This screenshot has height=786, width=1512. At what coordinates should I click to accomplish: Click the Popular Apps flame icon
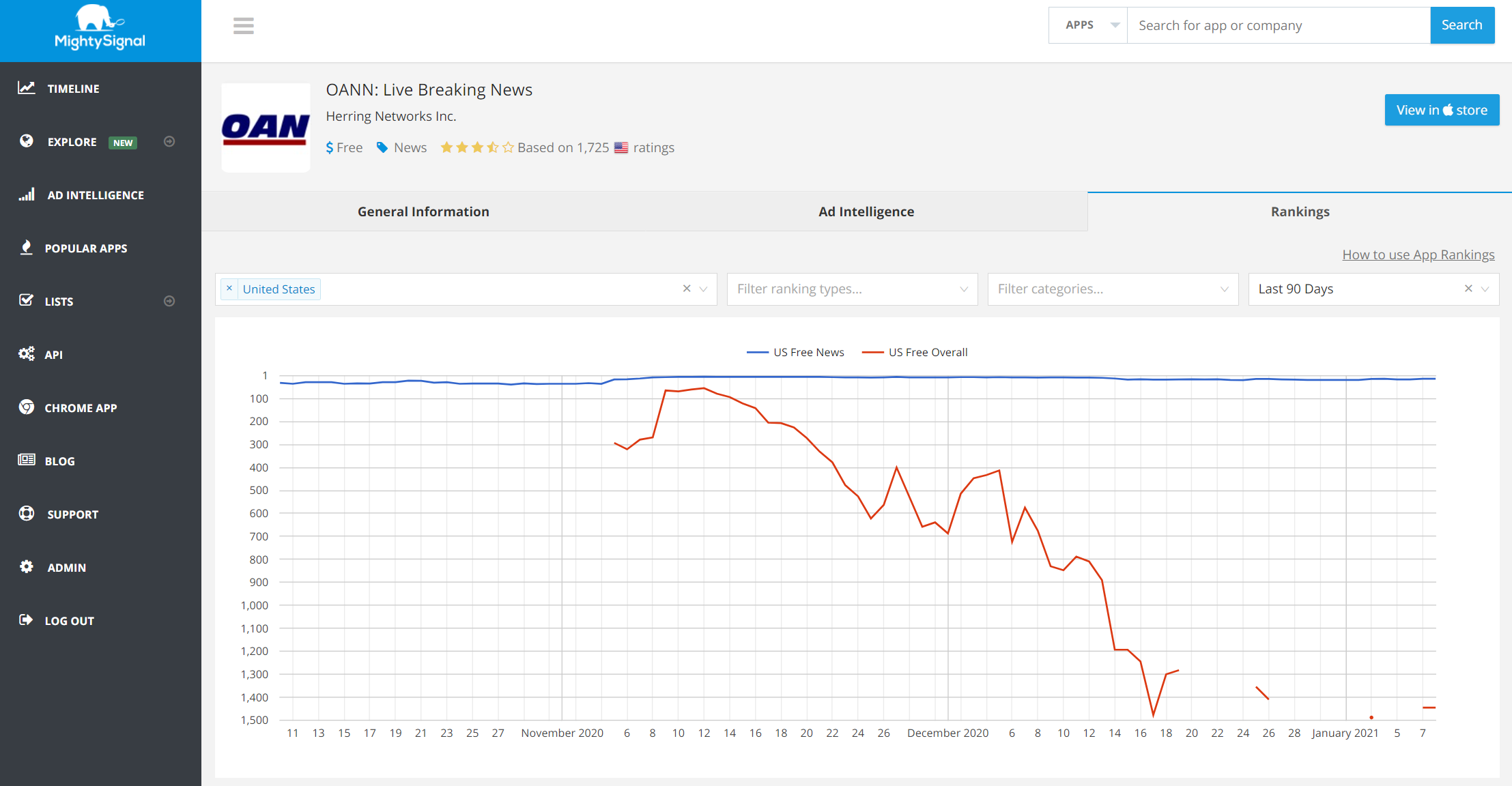27,248
